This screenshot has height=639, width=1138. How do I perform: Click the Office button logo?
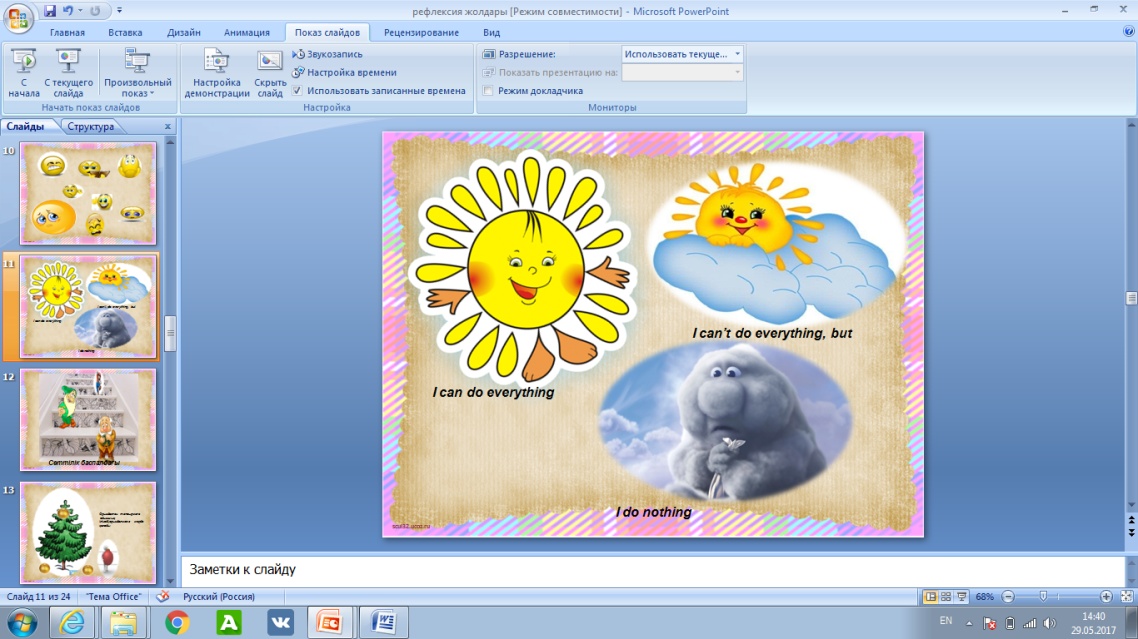pos(17,17)
